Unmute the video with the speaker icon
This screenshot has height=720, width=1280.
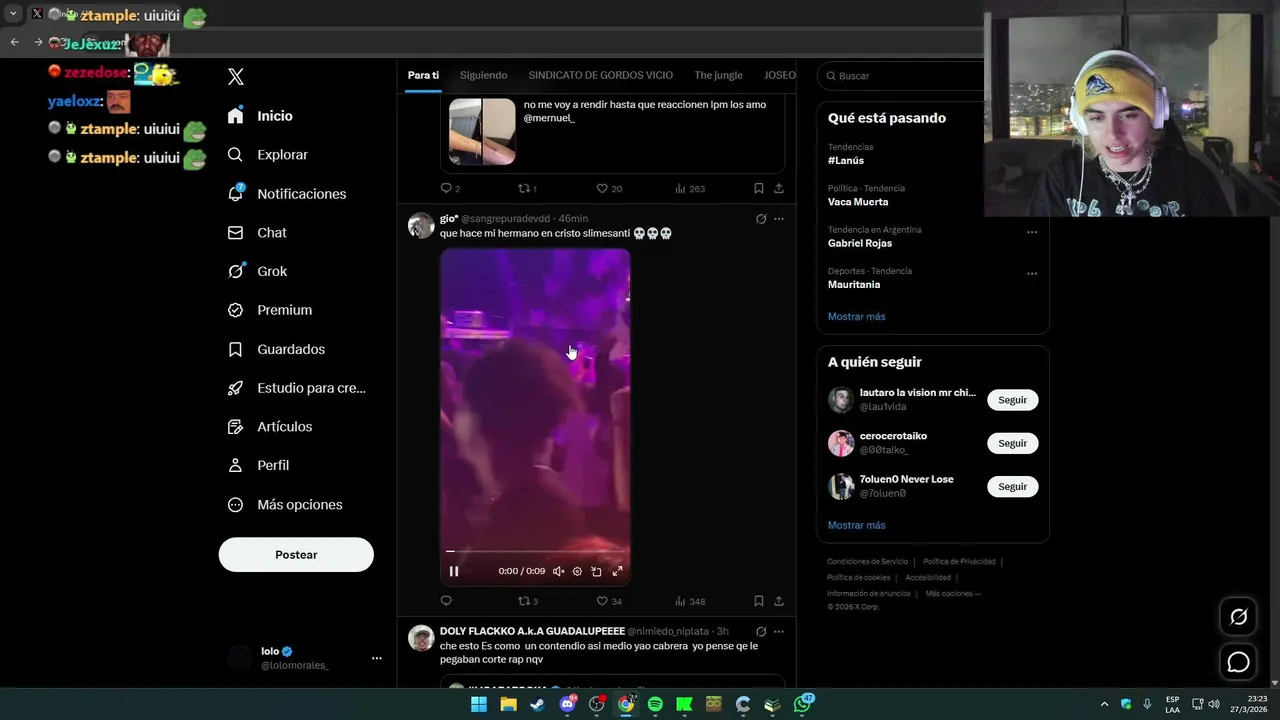(558, 571)
